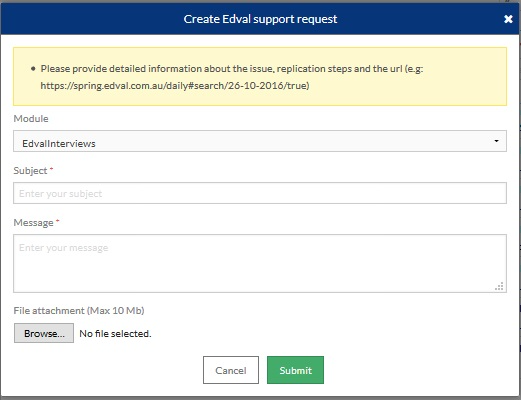The width and height of the screenshot is (521, 400).
Task: Cancel the support request
Action: (231, 370)
